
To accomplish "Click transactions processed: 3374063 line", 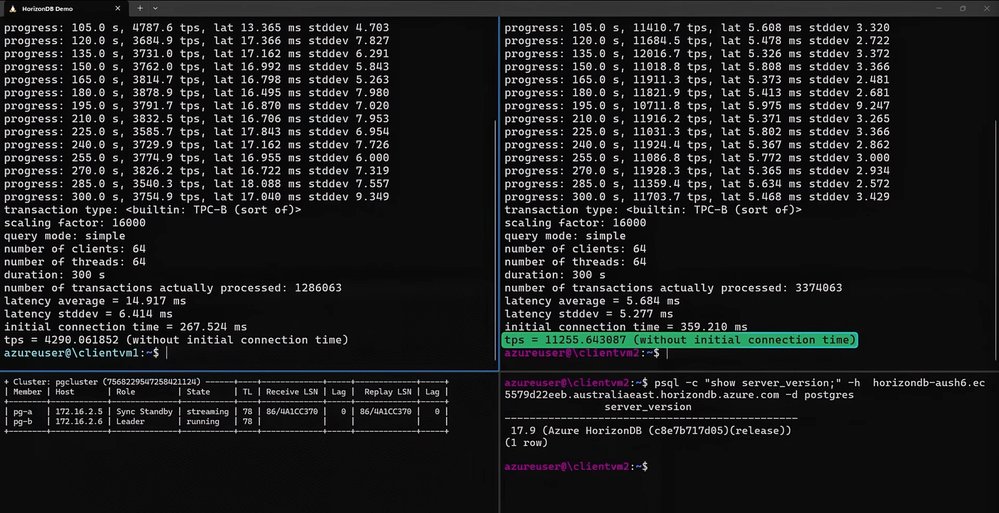I will [x=673, y=288].
